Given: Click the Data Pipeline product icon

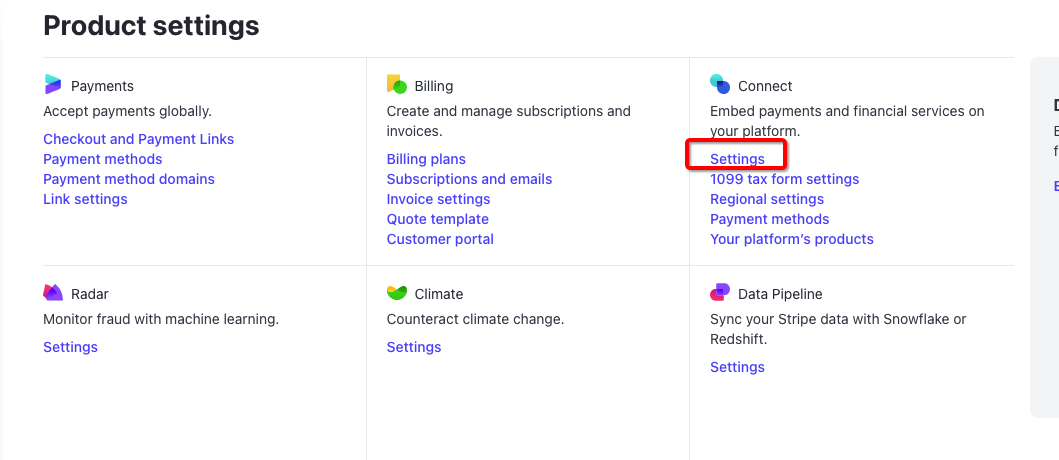Looking at the screenshot, I should pyautogui.click(x=720, y=293).
